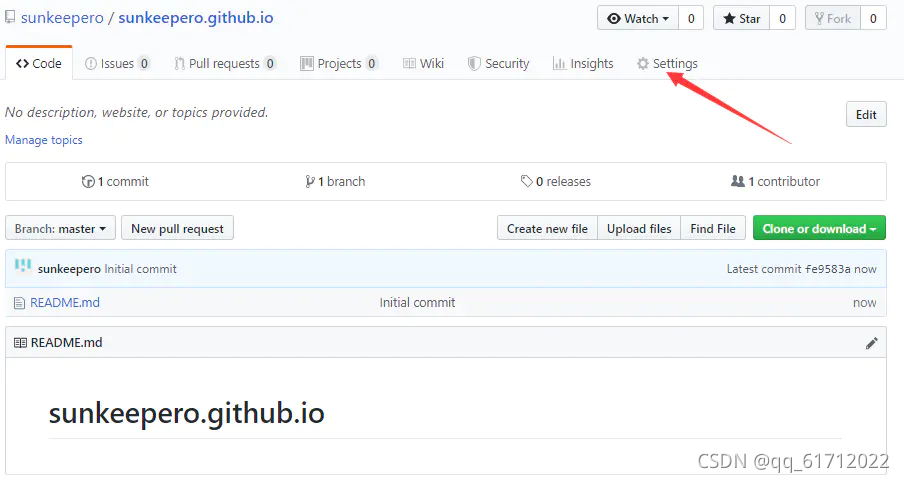Edit the repository description
Image resolution: width=904 pixels, height=482 pixels.
(x=866, y=115)
